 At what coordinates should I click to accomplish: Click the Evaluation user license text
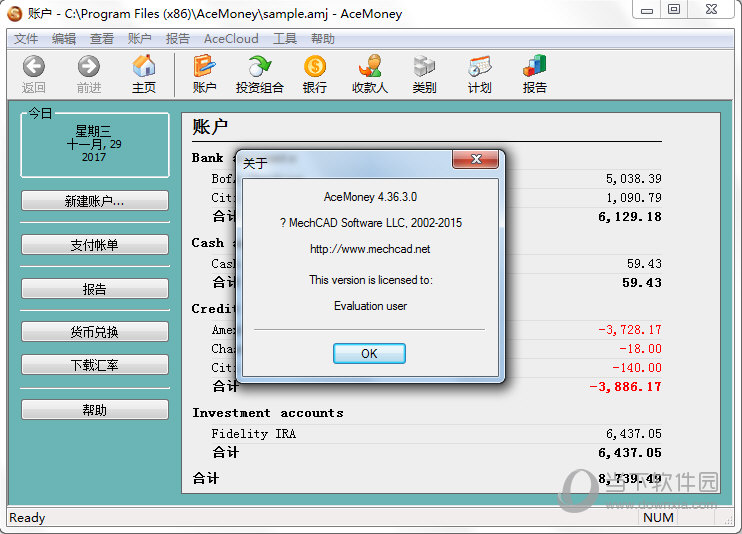[370, 306]
